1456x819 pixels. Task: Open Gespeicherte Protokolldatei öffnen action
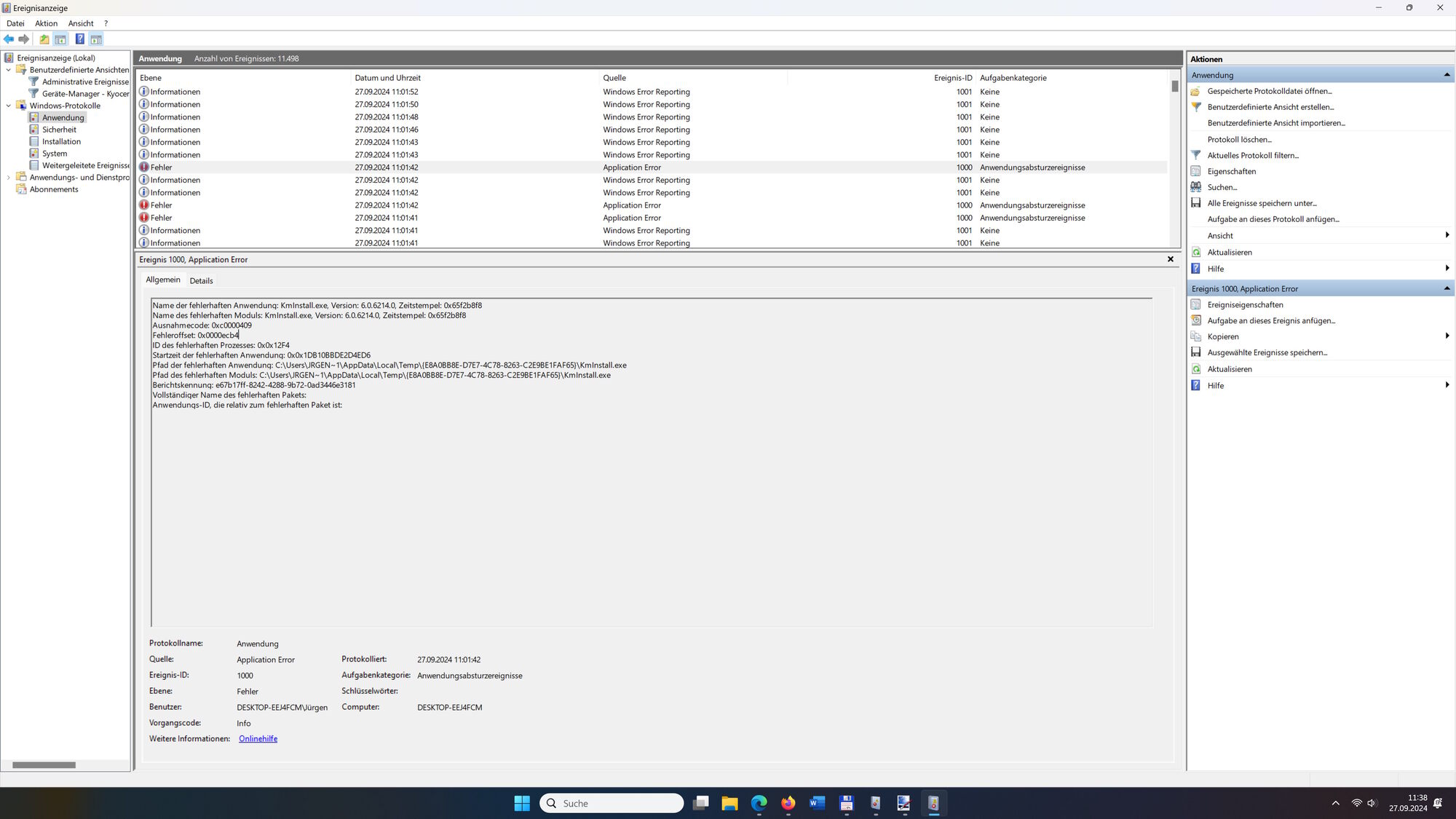[x=1269, y=91]
